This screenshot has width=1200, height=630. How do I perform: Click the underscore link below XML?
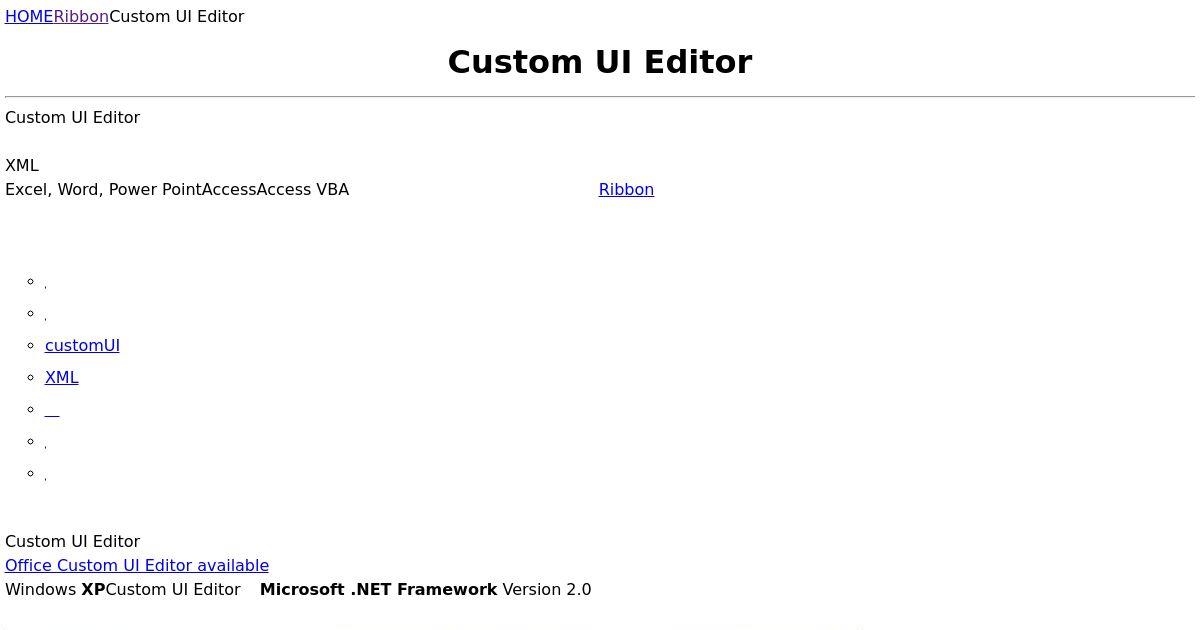pyautogui.click(x=52, y=410)
